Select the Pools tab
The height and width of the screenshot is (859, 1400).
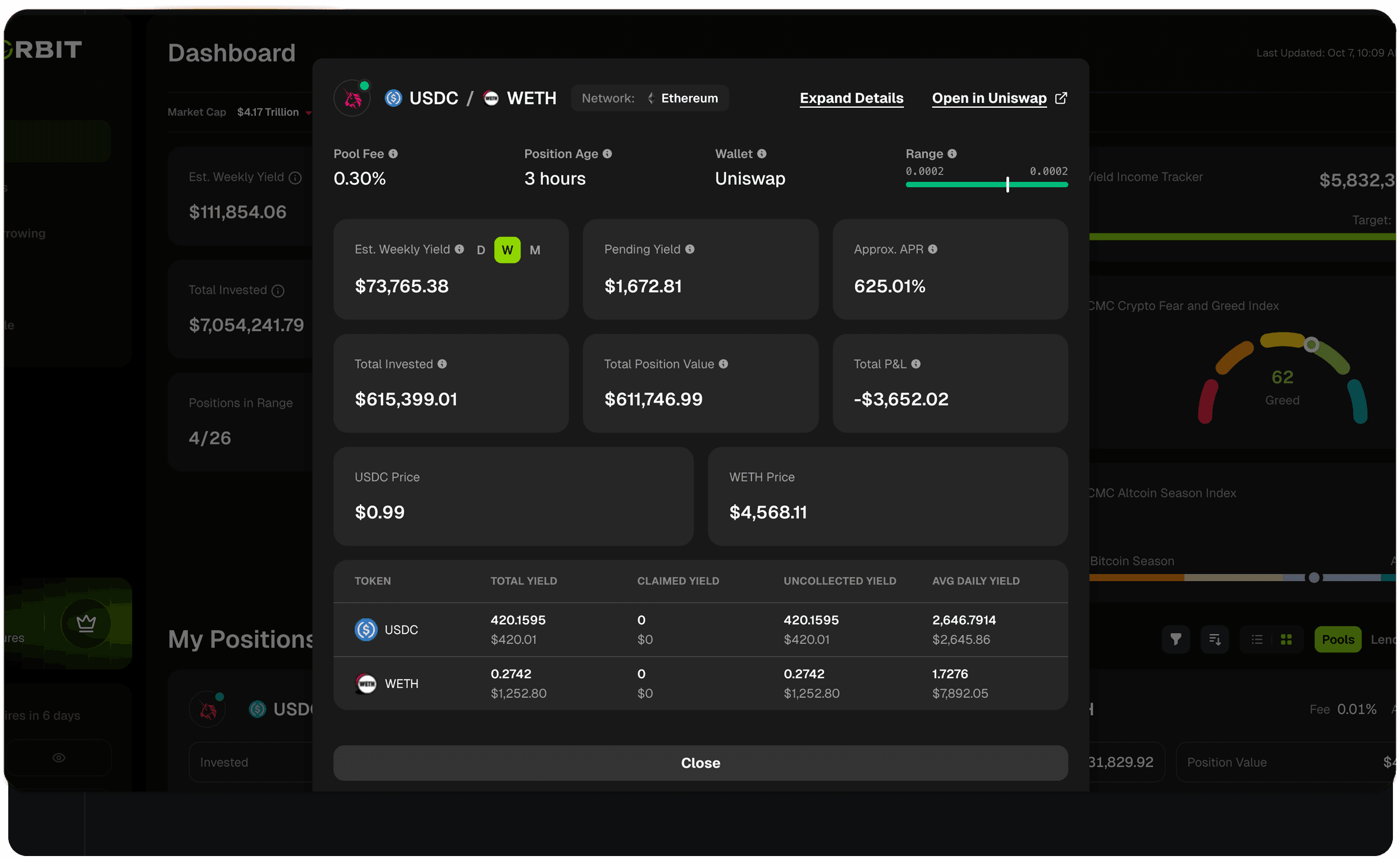[x=1338, y=639]
